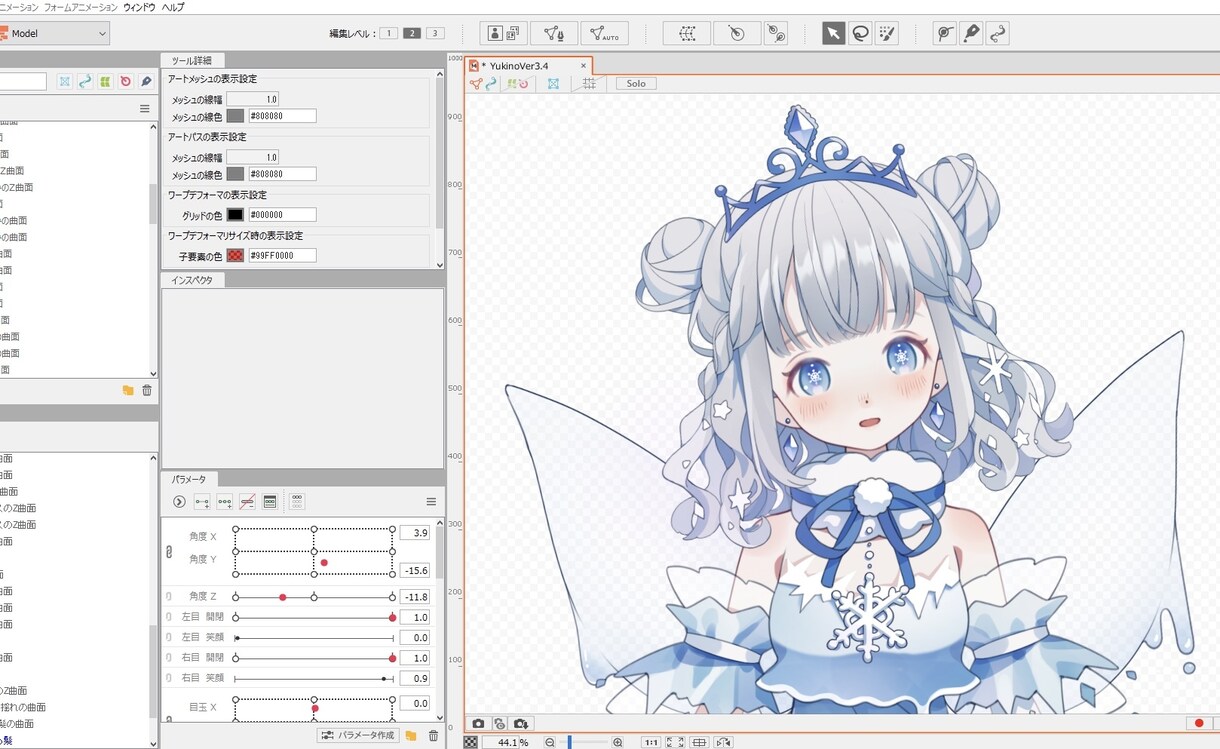Open the フォームアニメーション menu
The width and height of the screenshot is (1220, 749).
(80, 7)
